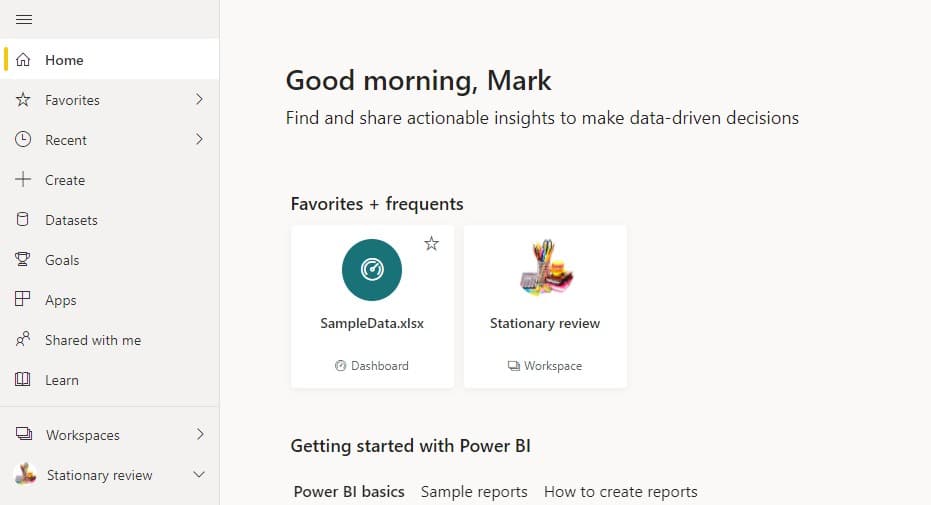Collapse Stationary review workspace dropdown arrow
931x505 pixels.
click(x=200, y=475)
